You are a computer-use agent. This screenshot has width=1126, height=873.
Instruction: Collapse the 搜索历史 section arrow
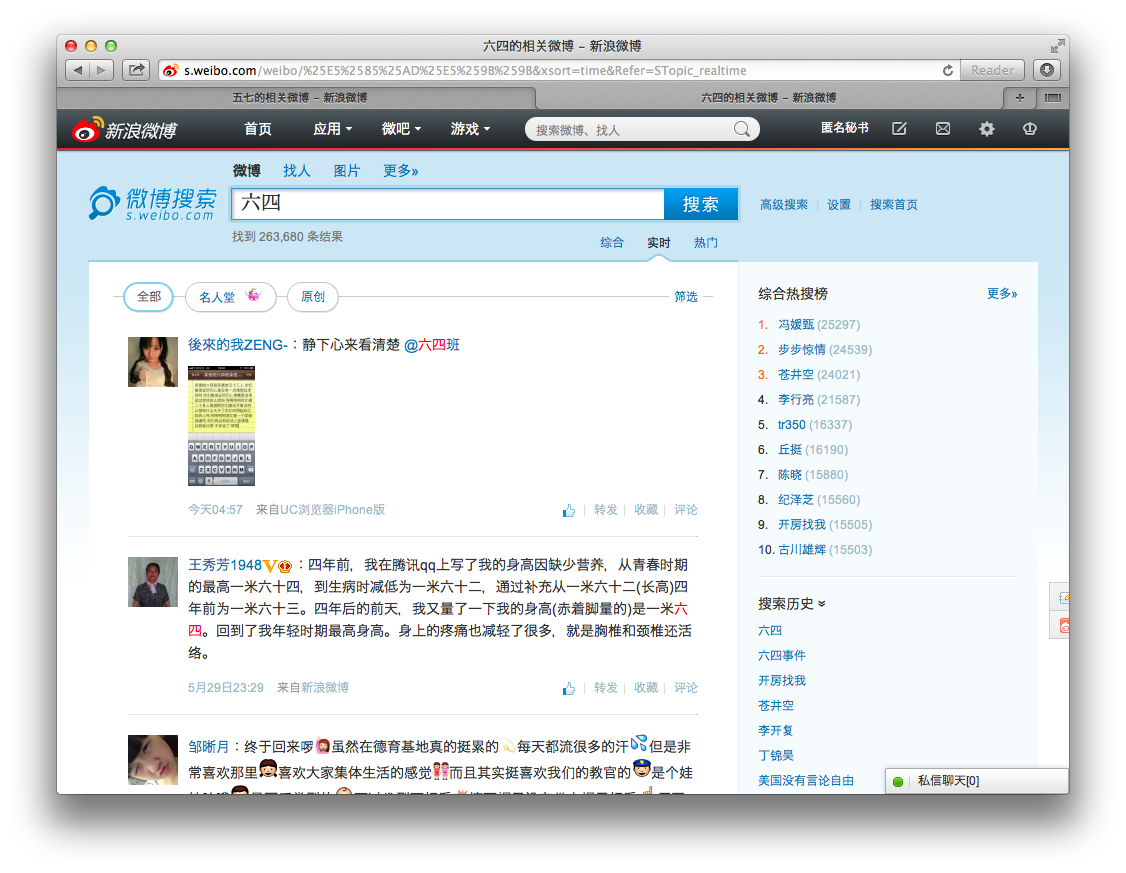point(822,604)
